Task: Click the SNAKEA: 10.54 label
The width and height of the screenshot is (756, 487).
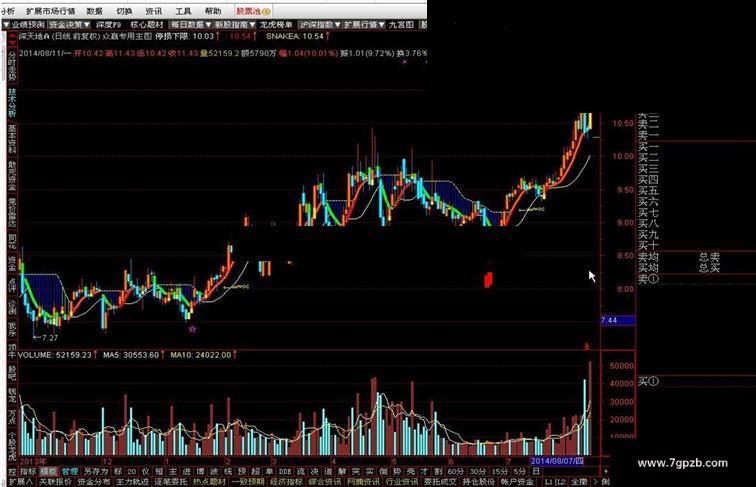Action: coord(295,36)
